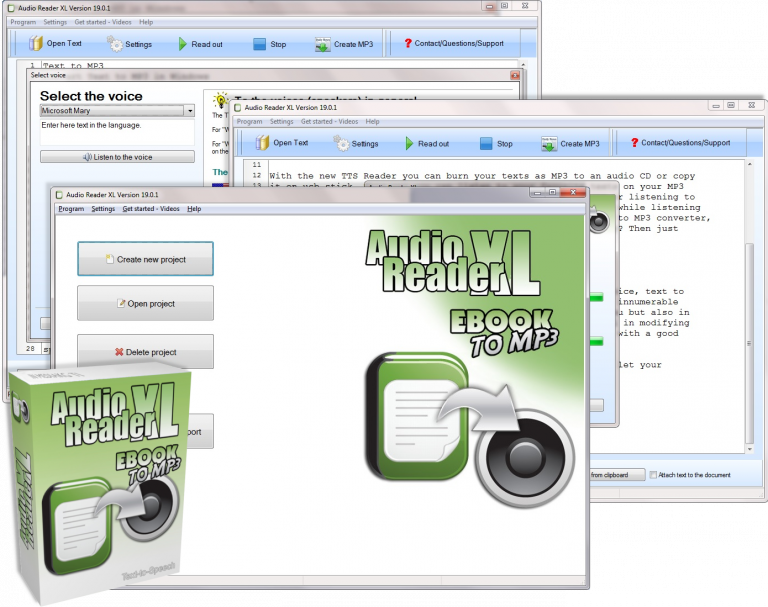Click Read out play icon in middle window
Image resolution: width=768 pixels, height=607 pixels.
(x=409, y=144)
